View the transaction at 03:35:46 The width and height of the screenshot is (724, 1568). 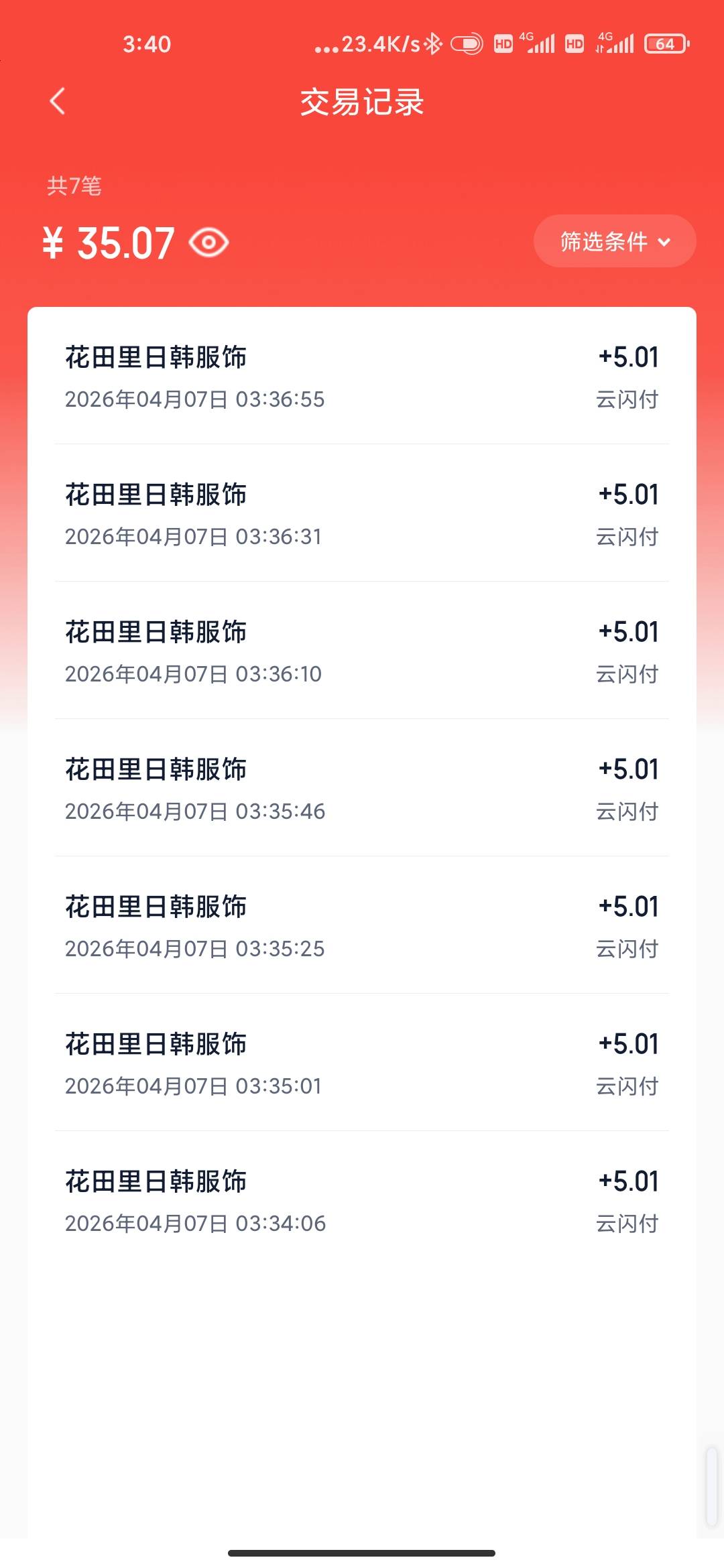coord(361,789)
